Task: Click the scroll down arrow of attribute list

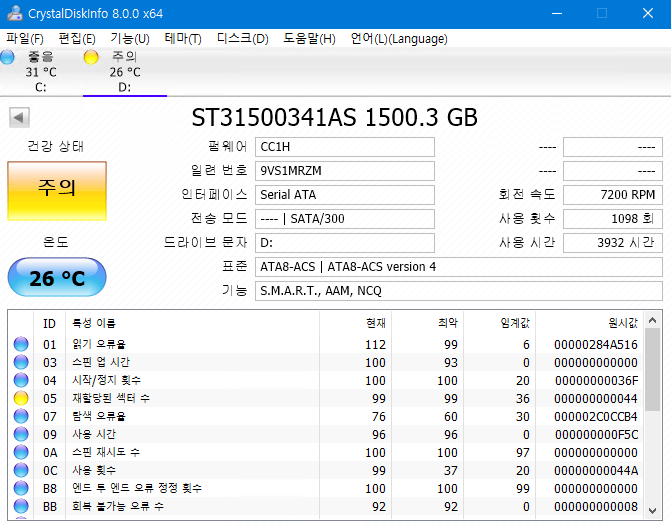Action: 653,510
